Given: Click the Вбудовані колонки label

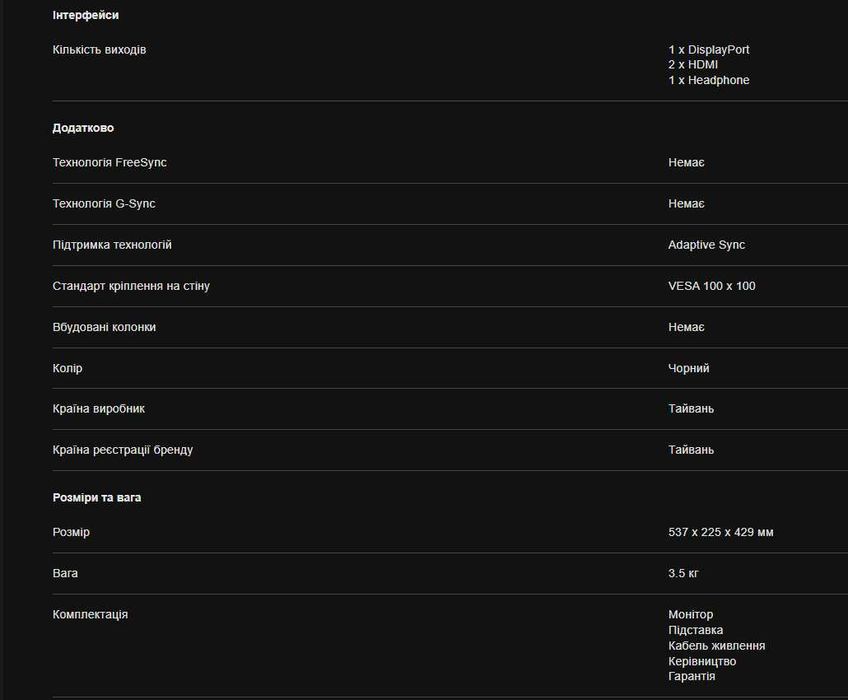Looking at the screenshot, I should coord(104,327).
